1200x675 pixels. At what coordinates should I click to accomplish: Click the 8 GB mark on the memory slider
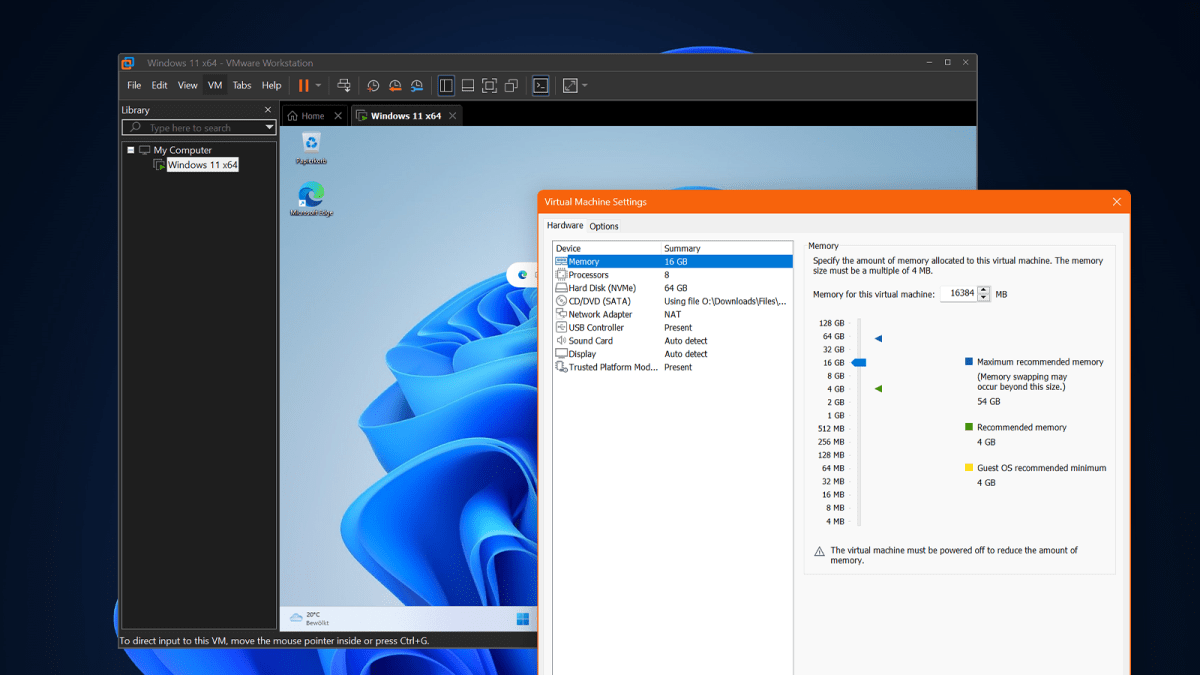(859, 376)
